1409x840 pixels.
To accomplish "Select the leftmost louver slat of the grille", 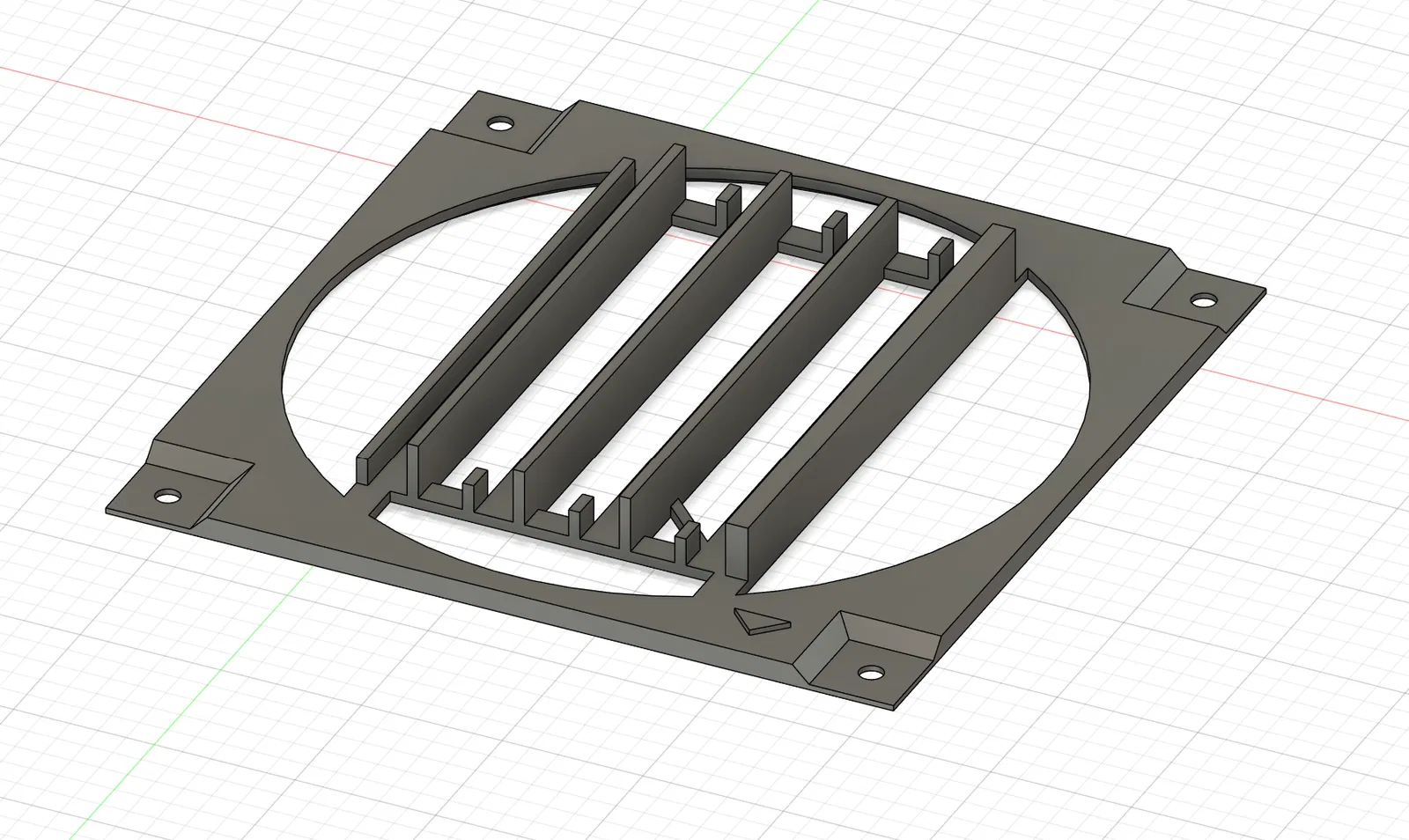I will (495, 319).
